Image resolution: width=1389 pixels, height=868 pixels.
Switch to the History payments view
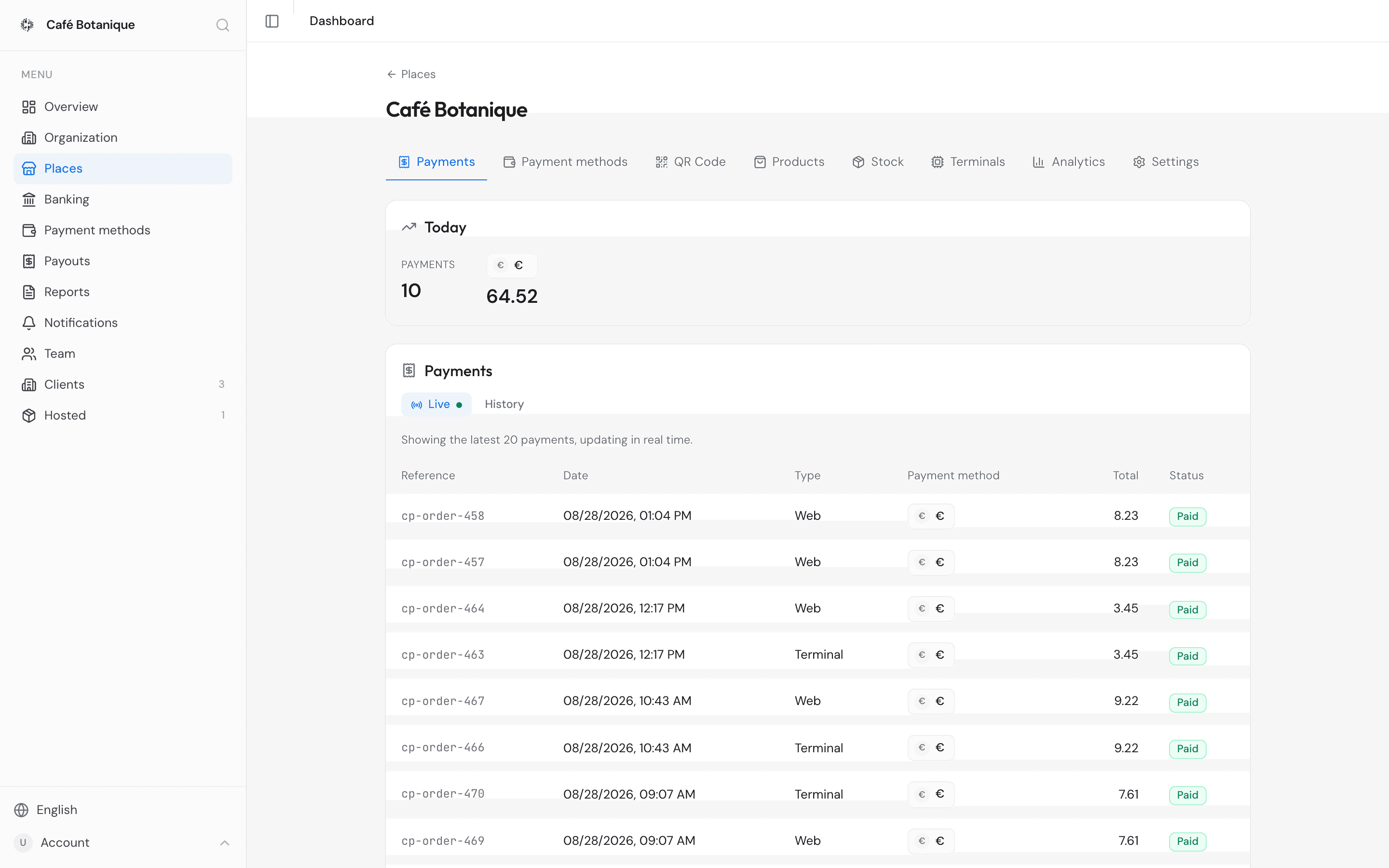[504, 405]
